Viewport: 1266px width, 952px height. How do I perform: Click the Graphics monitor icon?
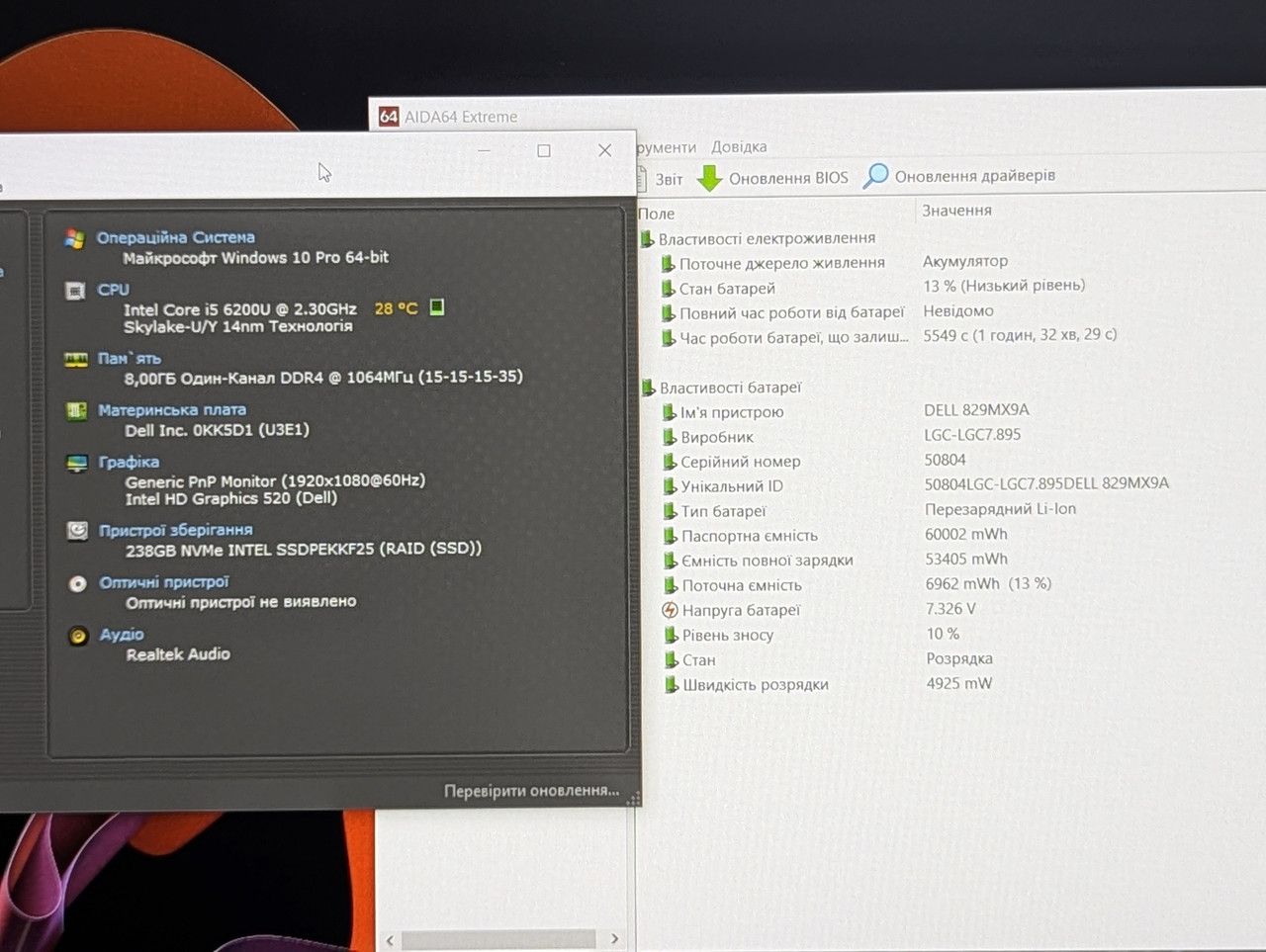coord(77,463)
